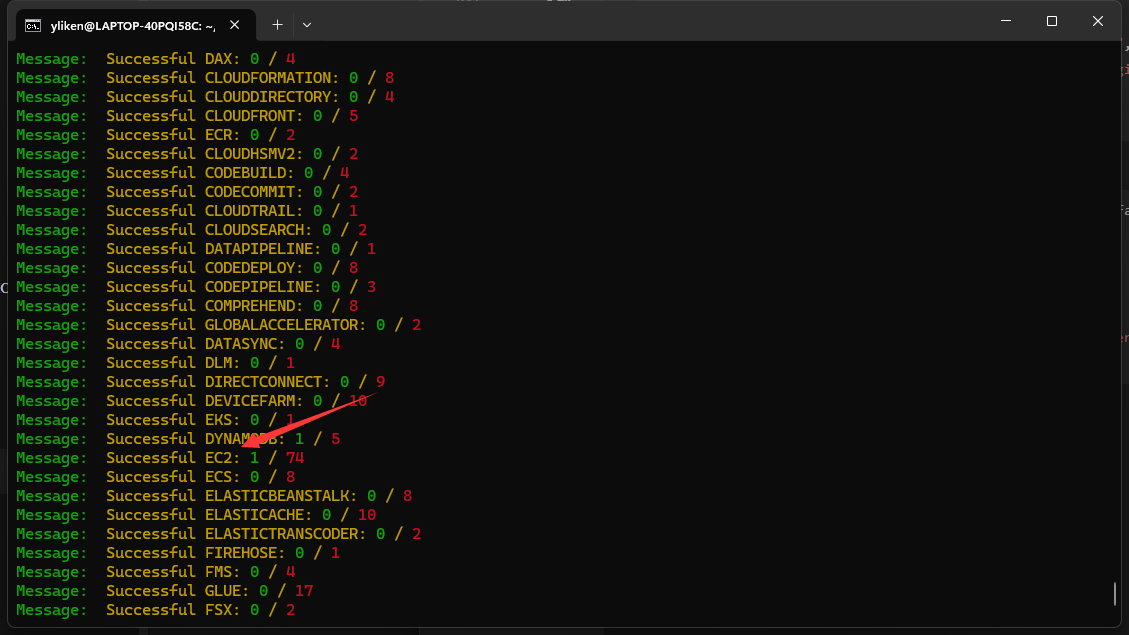The image size is (1129, 635).
Task: Click the ELASTICTRANSCODER service name
Action: coord(285,534)
